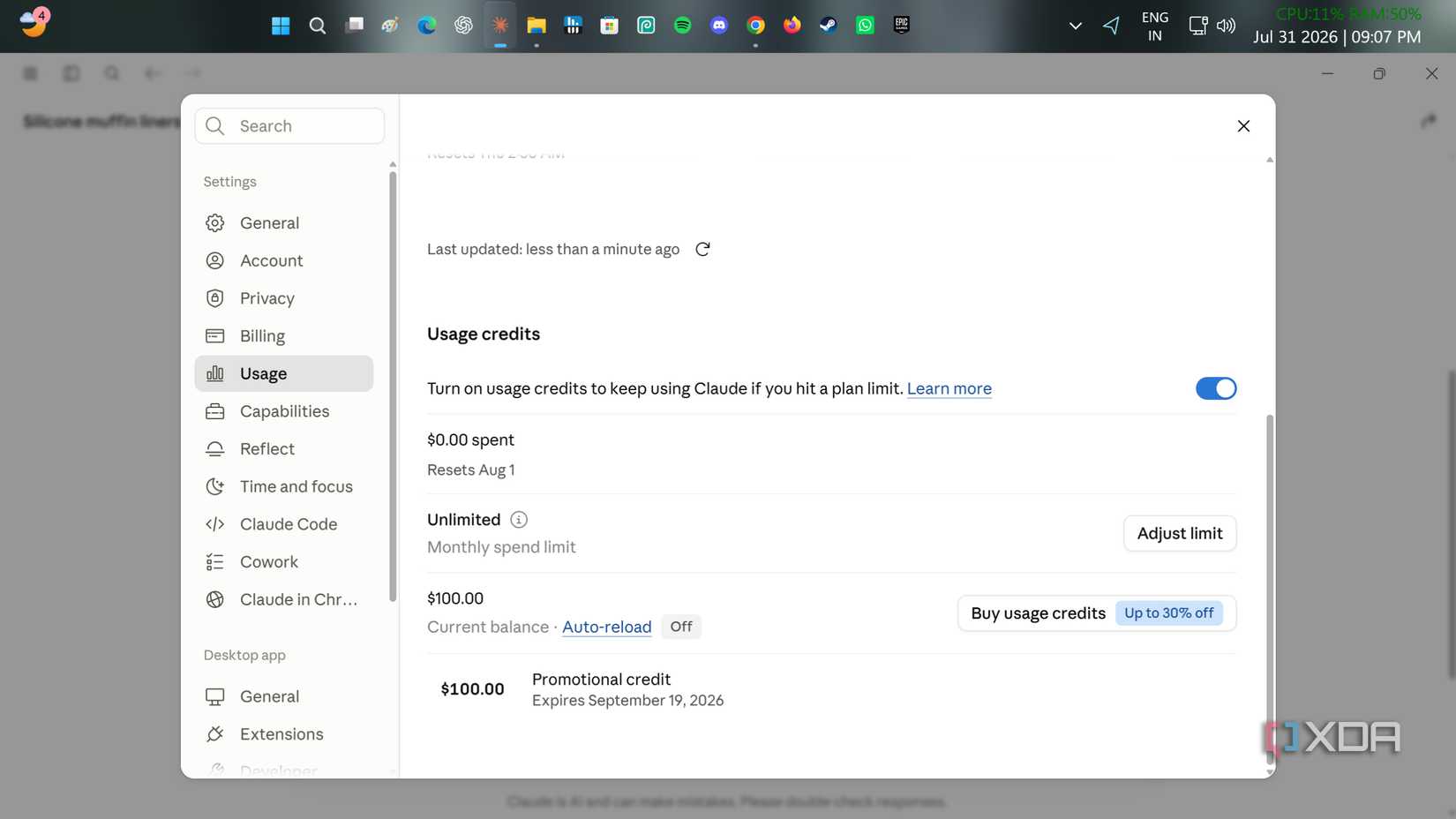Screen dimensions: 1456x819
Task: Click the Desktop app General monitor icon
Action: 214,696
